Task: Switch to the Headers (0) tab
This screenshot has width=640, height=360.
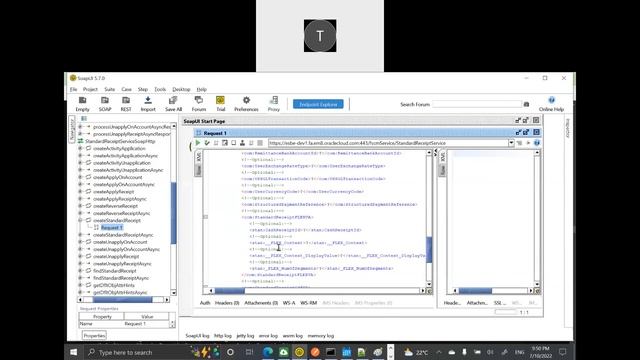Action: click(227, 303)
